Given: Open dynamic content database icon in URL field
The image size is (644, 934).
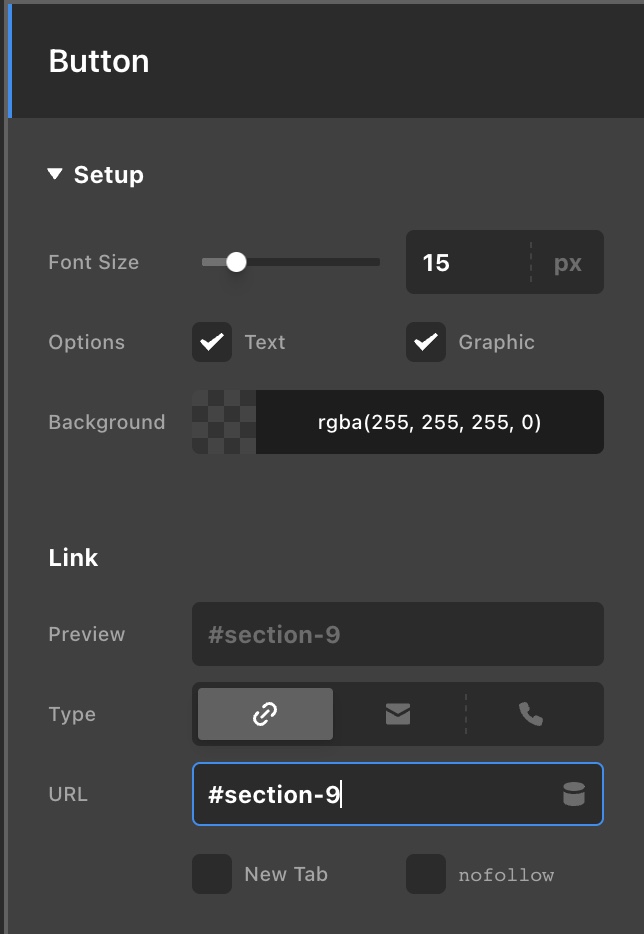Looking at the screenshot, I should coord(574,795).
